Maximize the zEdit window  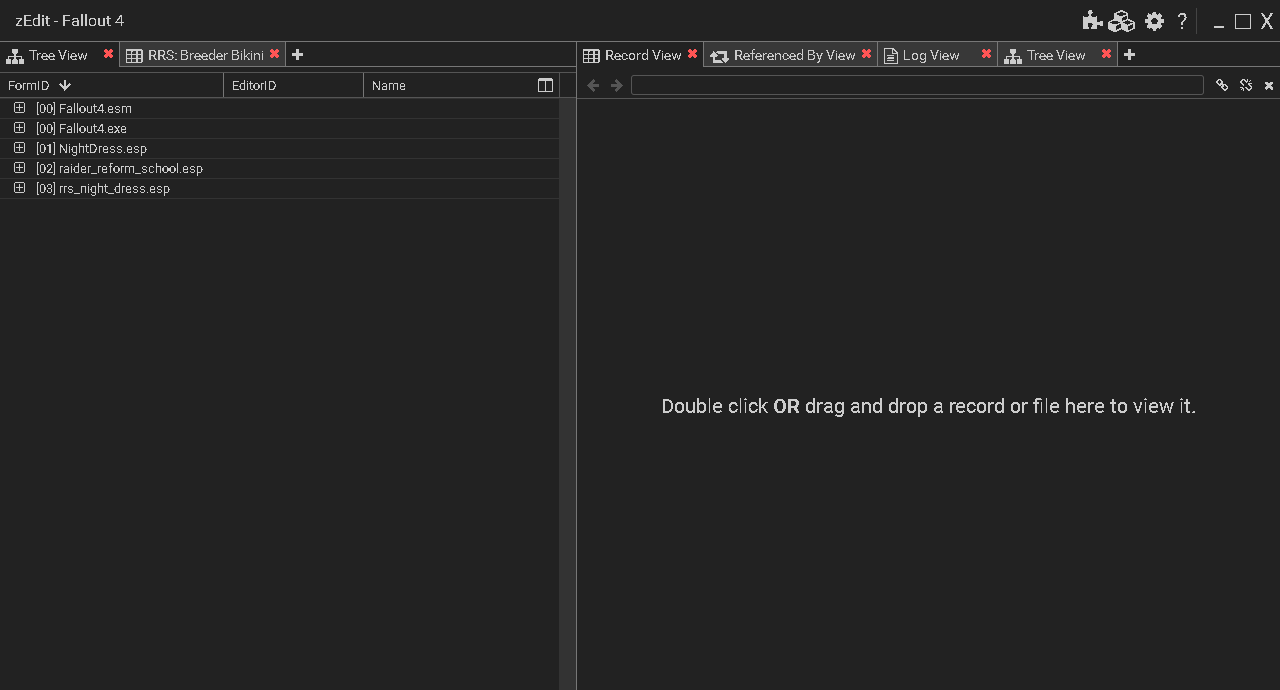point(1243,21)
